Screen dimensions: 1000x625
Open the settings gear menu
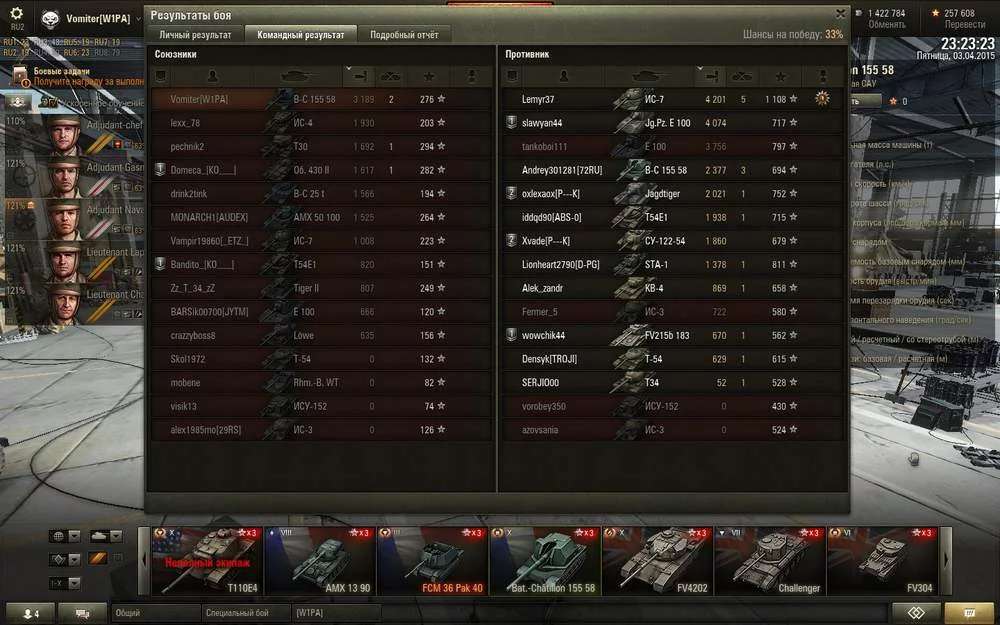point(17,13)
